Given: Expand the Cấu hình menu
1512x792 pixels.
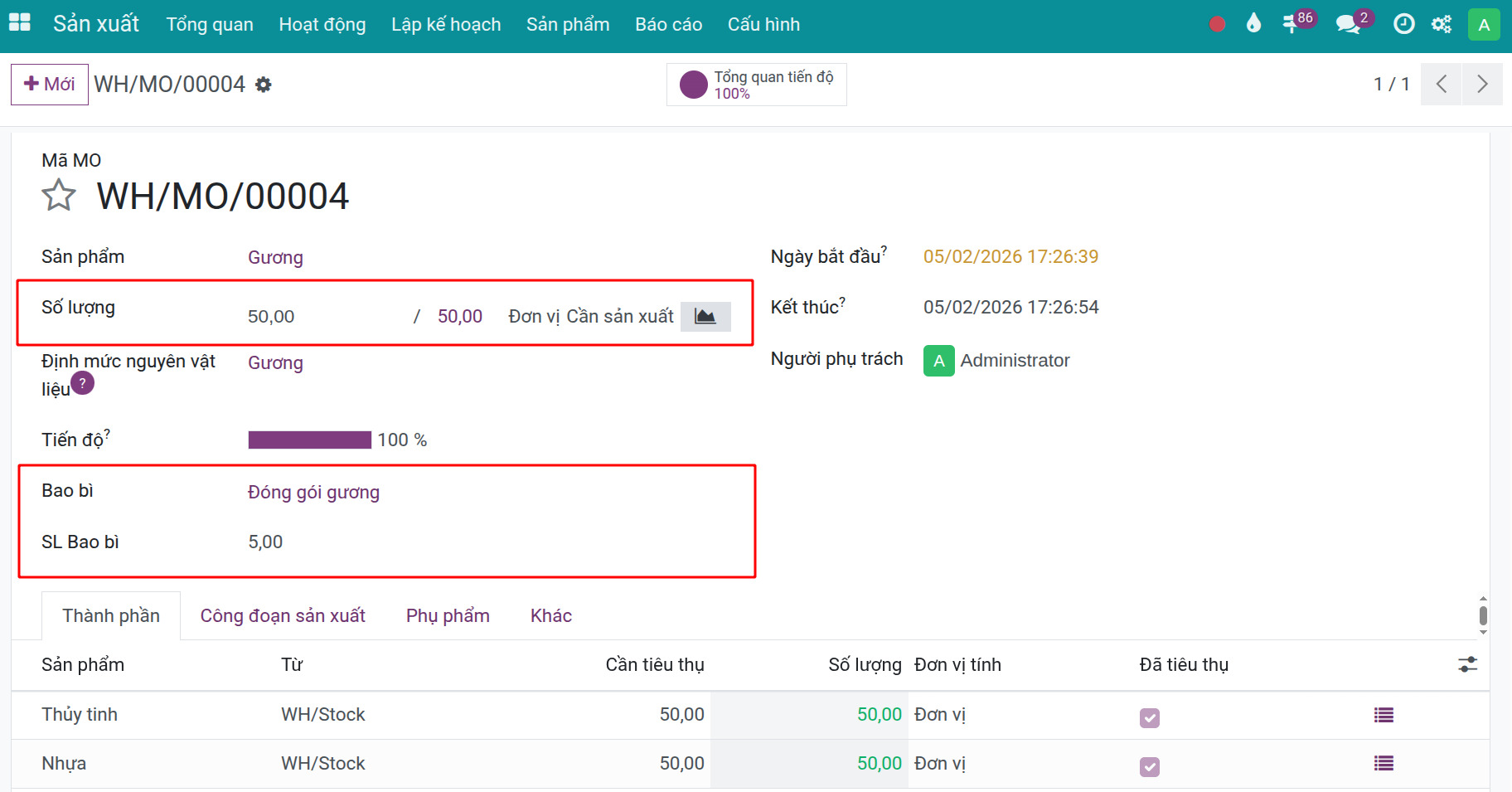Looking at the screenshot, I should tap(763, 25).
